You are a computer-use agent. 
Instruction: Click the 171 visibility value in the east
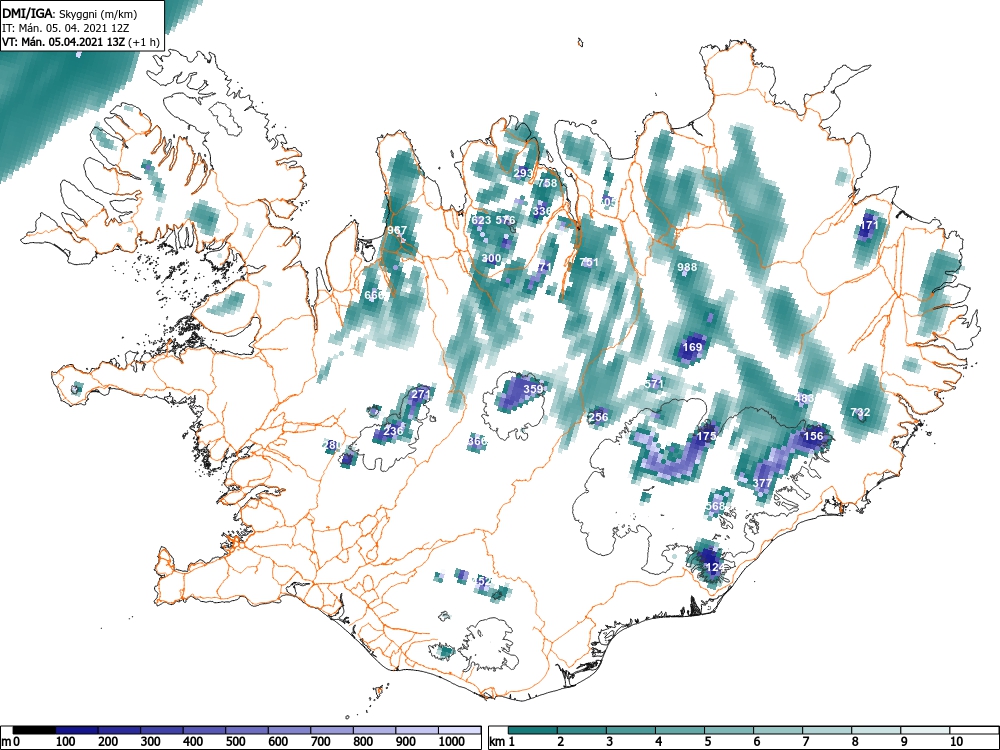coord(869,225)
